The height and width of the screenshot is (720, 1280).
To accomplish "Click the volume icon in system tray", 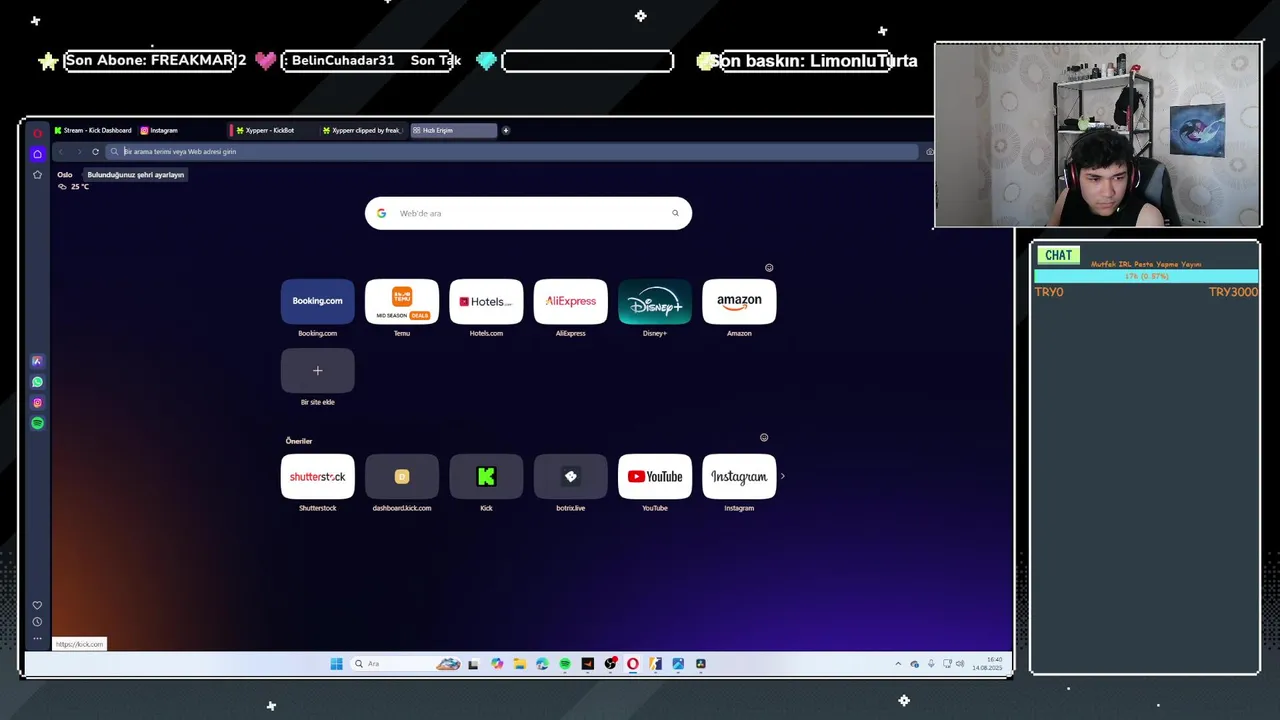I will [961, 664].
